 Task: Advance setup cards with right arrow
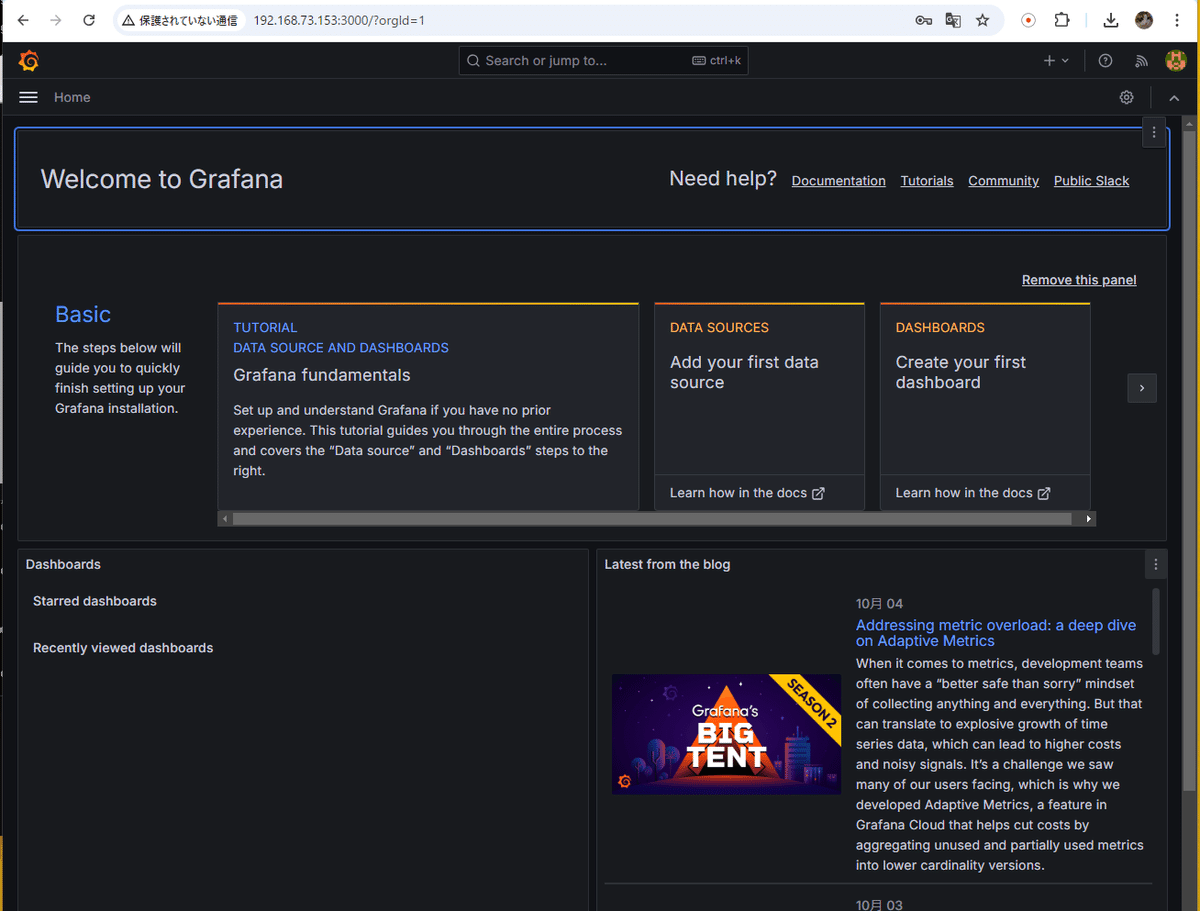(1142, 388)
